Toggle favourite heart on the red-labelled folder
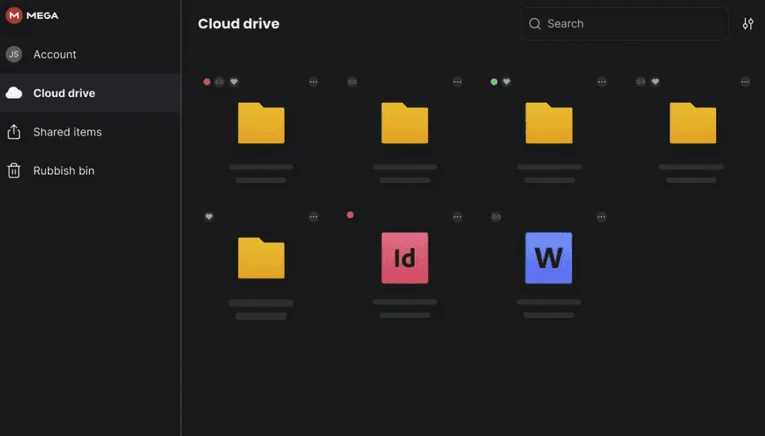 click(234, 82)
